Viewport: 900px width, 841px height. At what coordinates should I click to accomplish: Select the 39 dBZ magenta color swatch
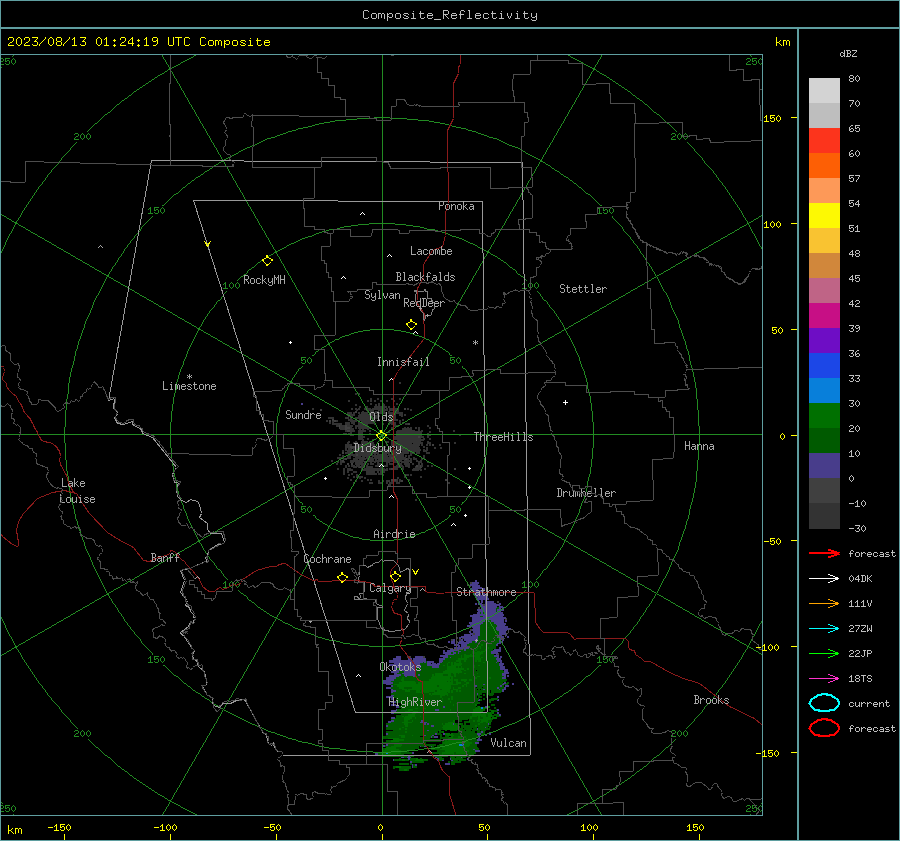824,316
